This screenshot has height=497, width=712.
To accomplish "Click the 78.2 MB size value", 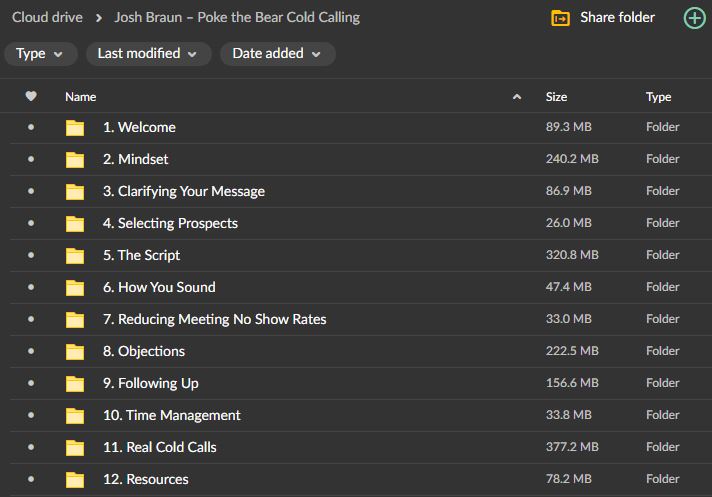I will [569, 478].
